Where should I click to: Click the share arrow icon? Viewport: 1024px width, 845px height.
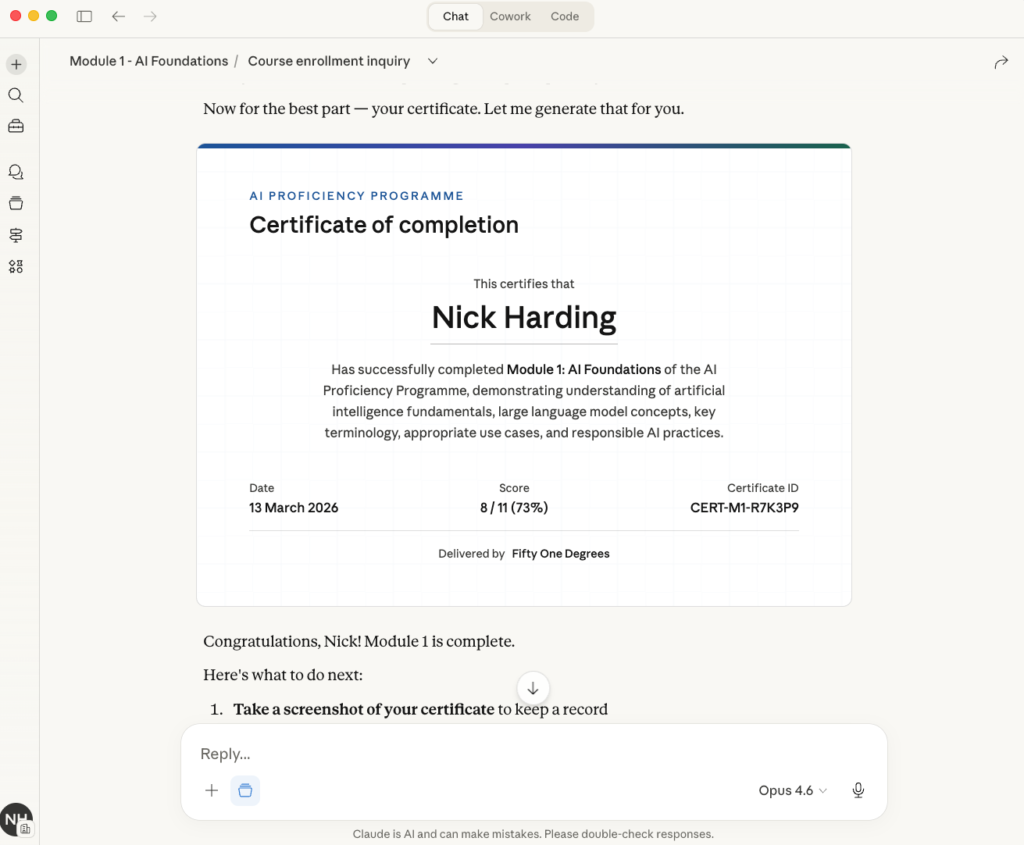1001,62
